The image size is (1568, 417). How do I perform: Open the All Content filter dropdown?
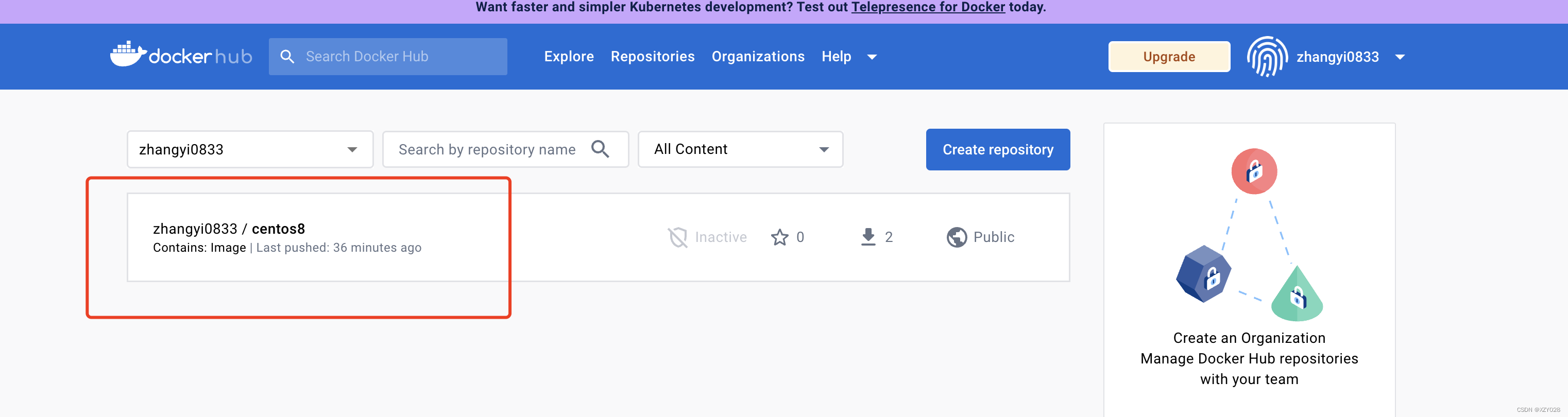coord(741,149)
